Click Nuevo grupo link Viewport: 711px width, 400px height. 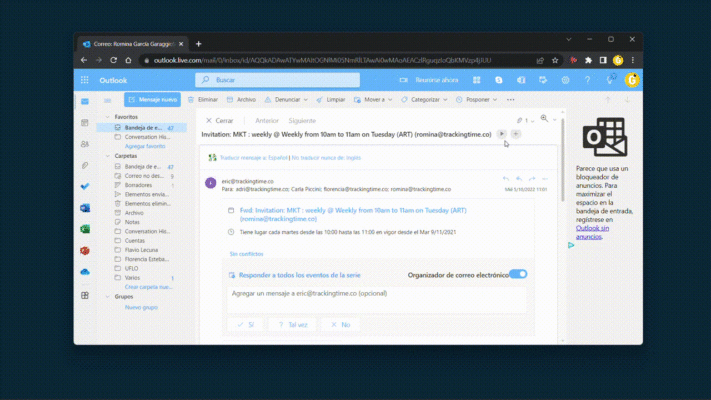(x=141, y=307)
